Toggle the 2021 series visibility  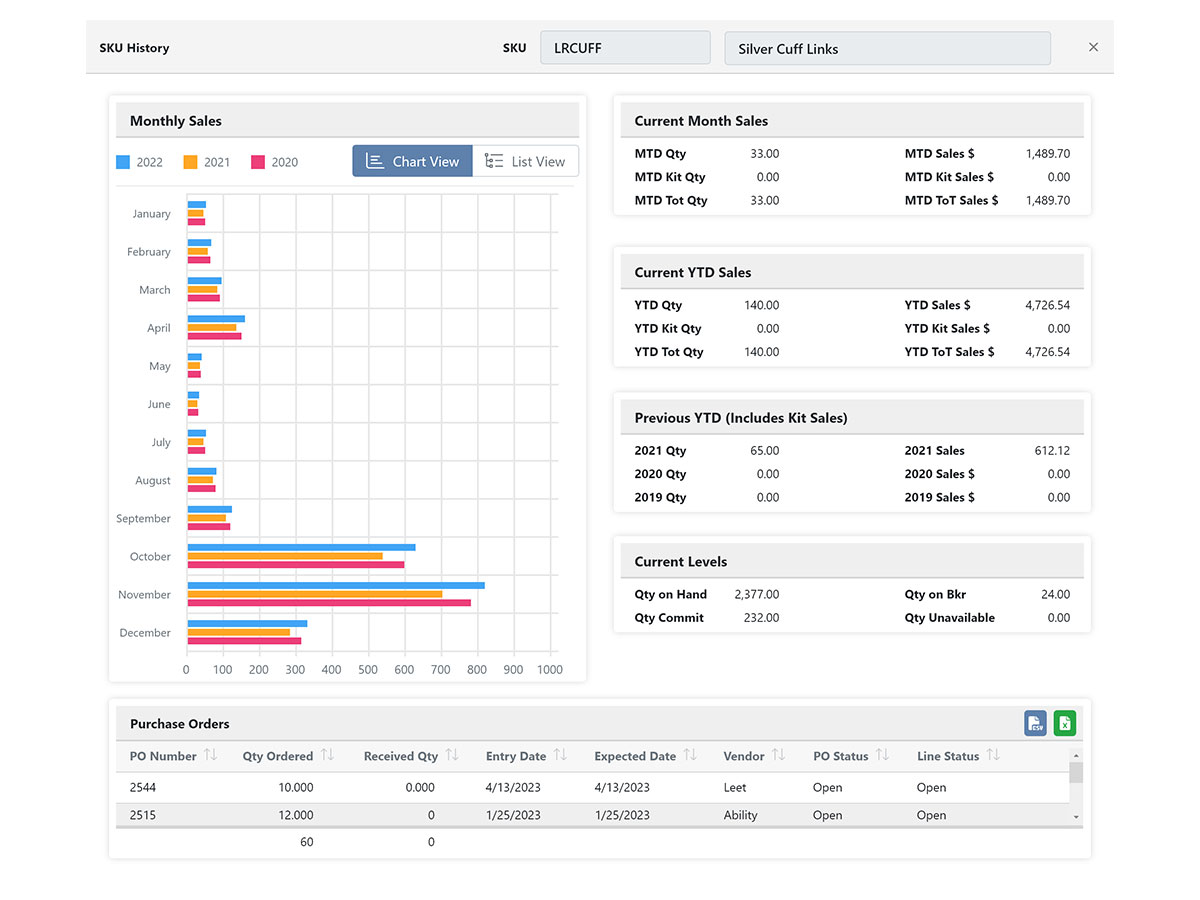click(x=207, y=161)
